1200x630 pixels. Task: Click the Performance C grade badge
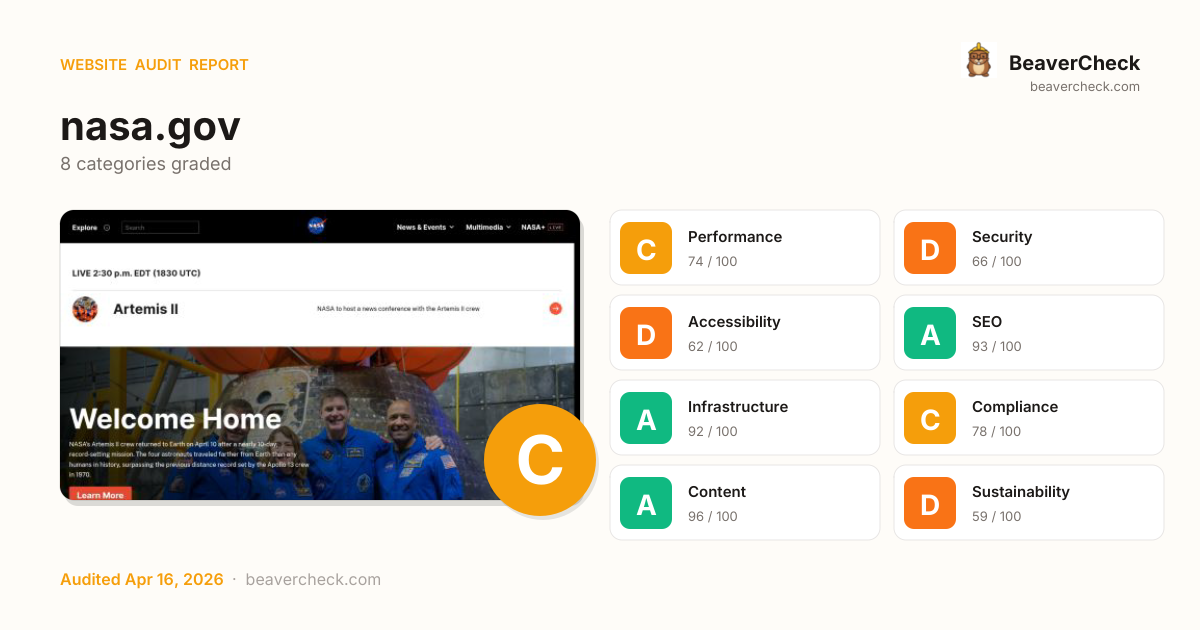(646, 248)
